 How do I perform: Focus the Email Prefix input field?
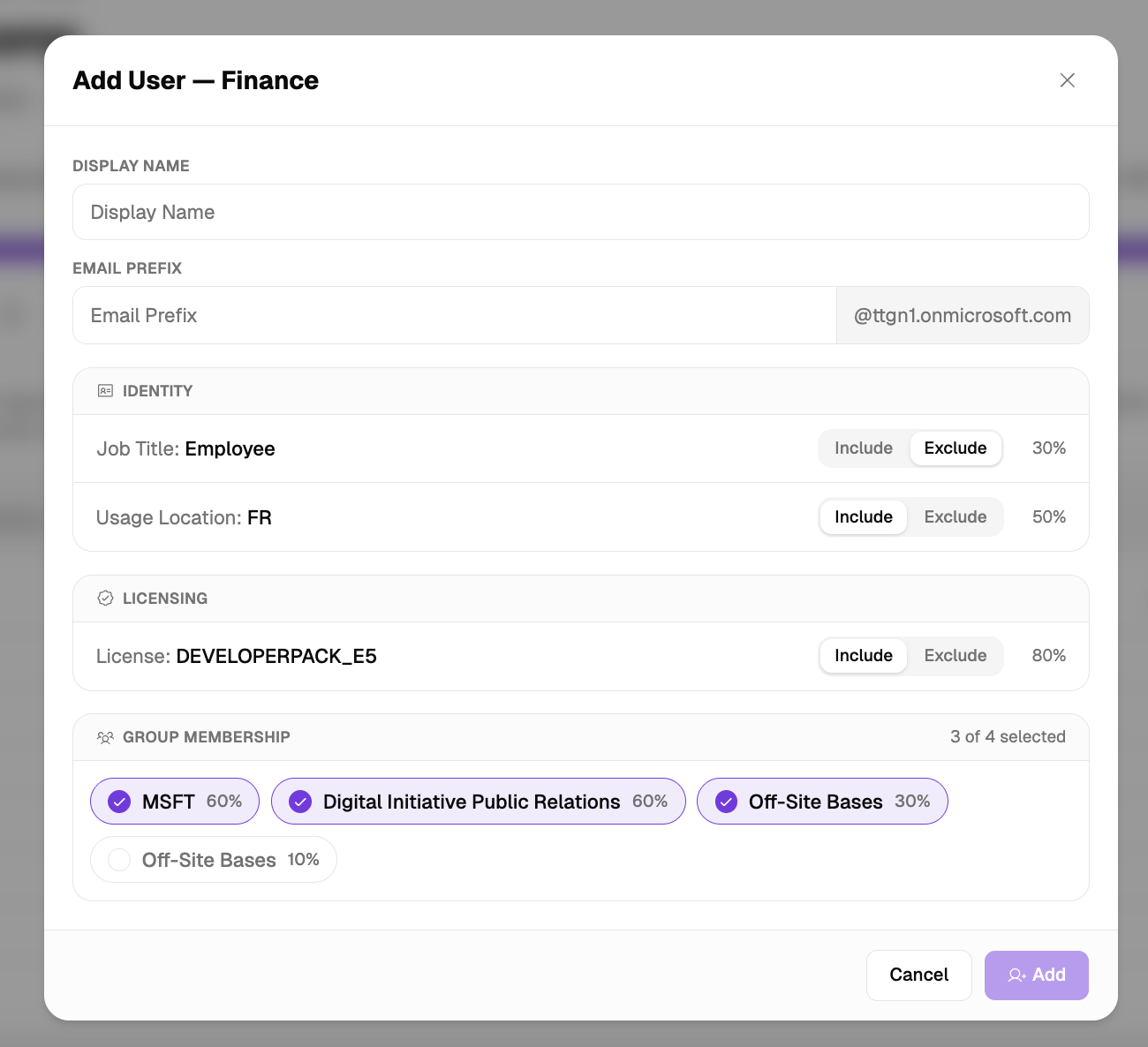455,315
